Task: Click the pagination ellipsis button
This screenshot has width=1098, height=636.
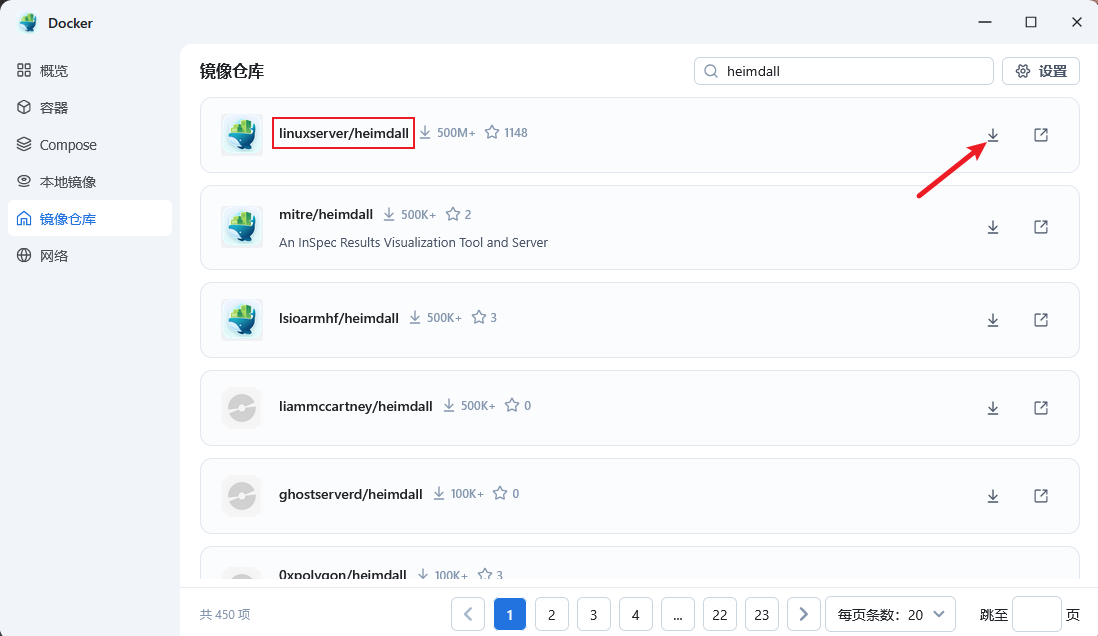Action: (x=678, y=614)
